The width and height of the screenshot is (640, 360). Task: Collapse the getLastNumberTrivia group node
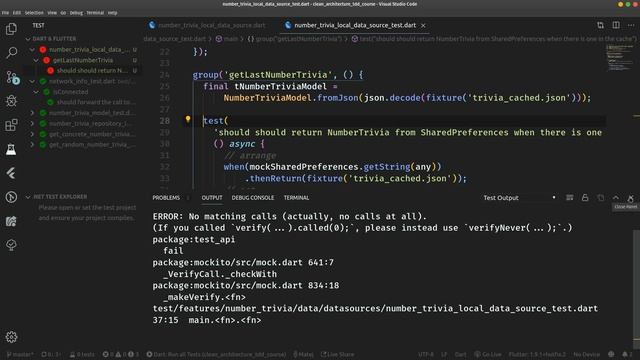click(x=36, y=60)
